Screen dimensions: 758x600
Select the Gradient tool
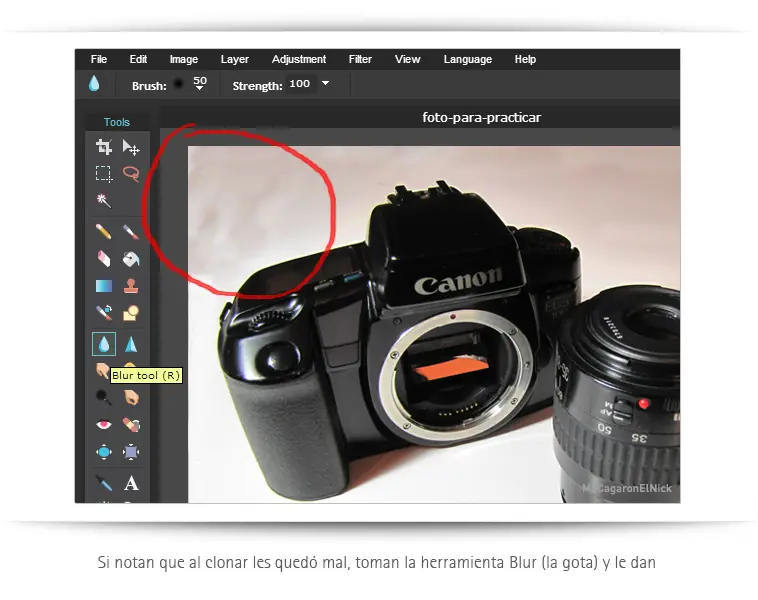[104, 286]
